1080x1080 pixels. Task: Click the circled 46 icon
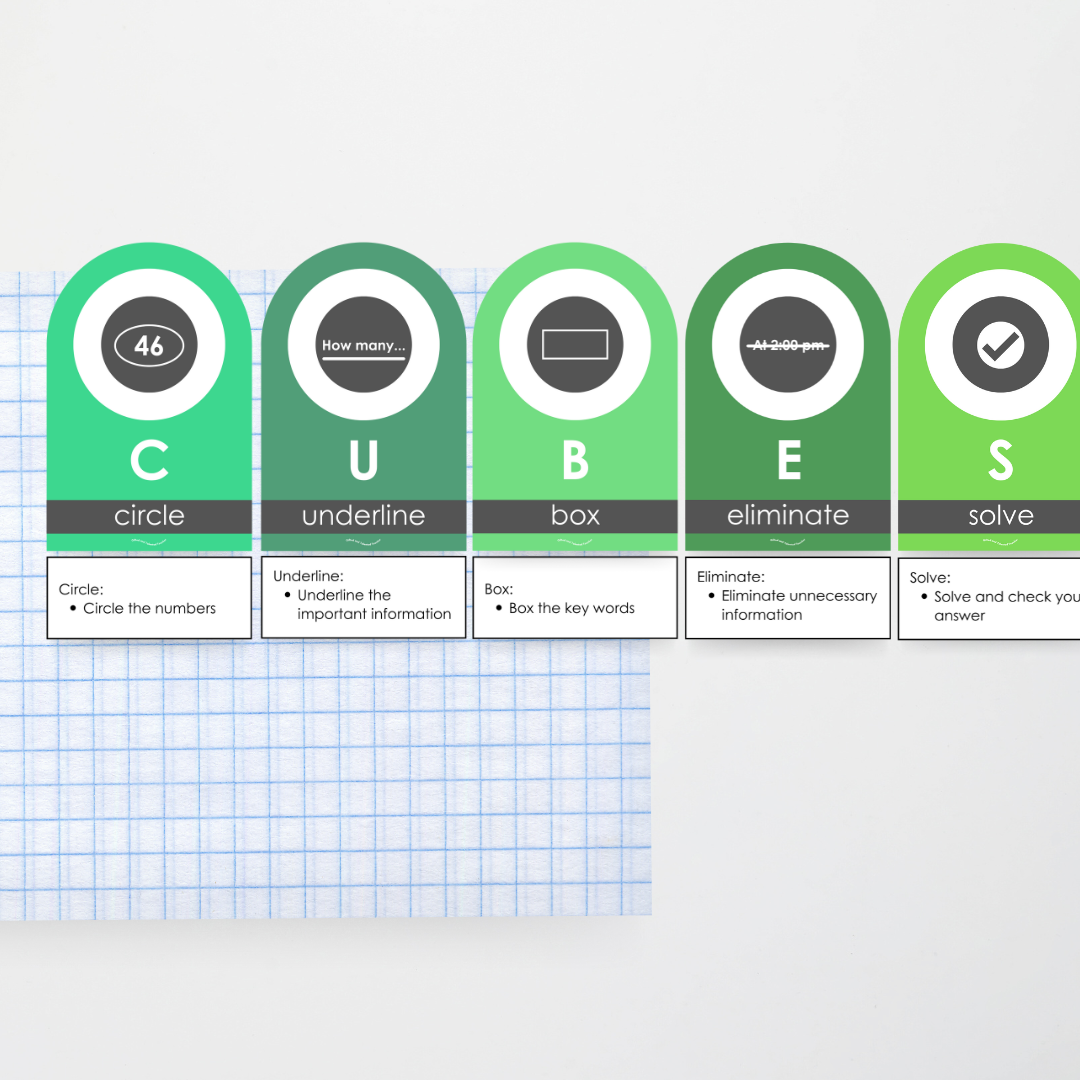[x=149, y=346]
